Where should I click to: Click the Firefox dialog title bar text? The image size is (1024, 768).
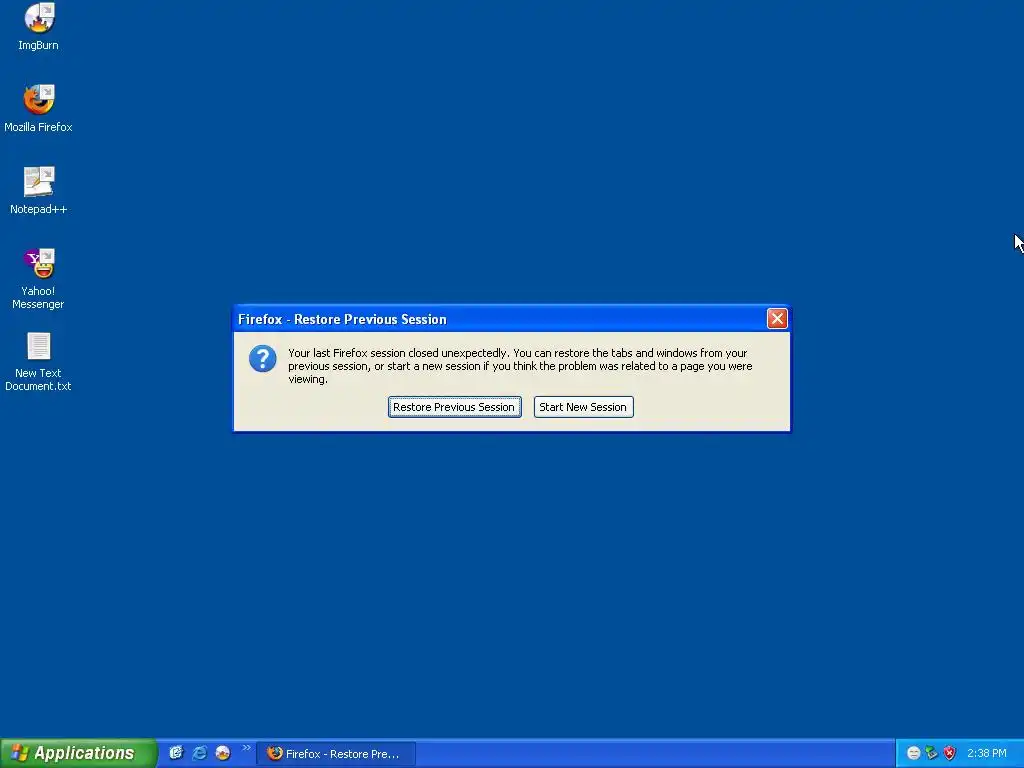click(342, 319)
